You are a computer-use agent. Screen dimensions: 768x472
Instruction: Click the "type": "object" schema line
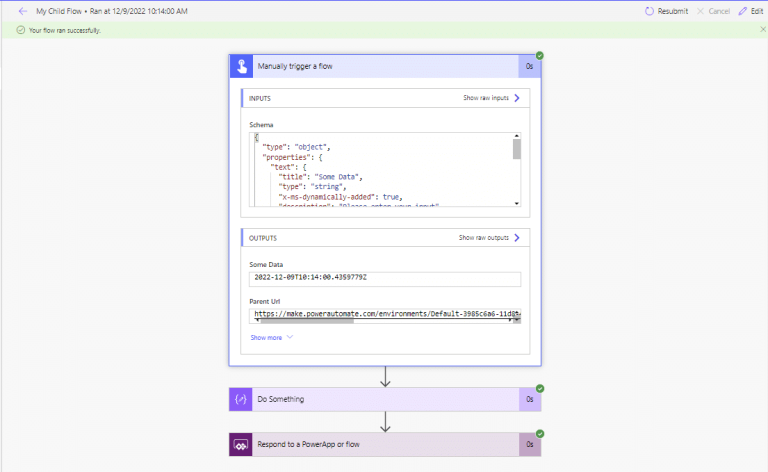(x=296, y=147)
